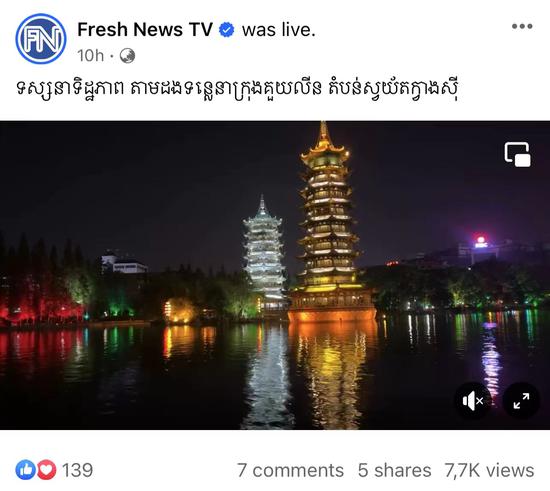Open the 139 reactions list
Screen dimensions: 550x491
coord(78,470)
